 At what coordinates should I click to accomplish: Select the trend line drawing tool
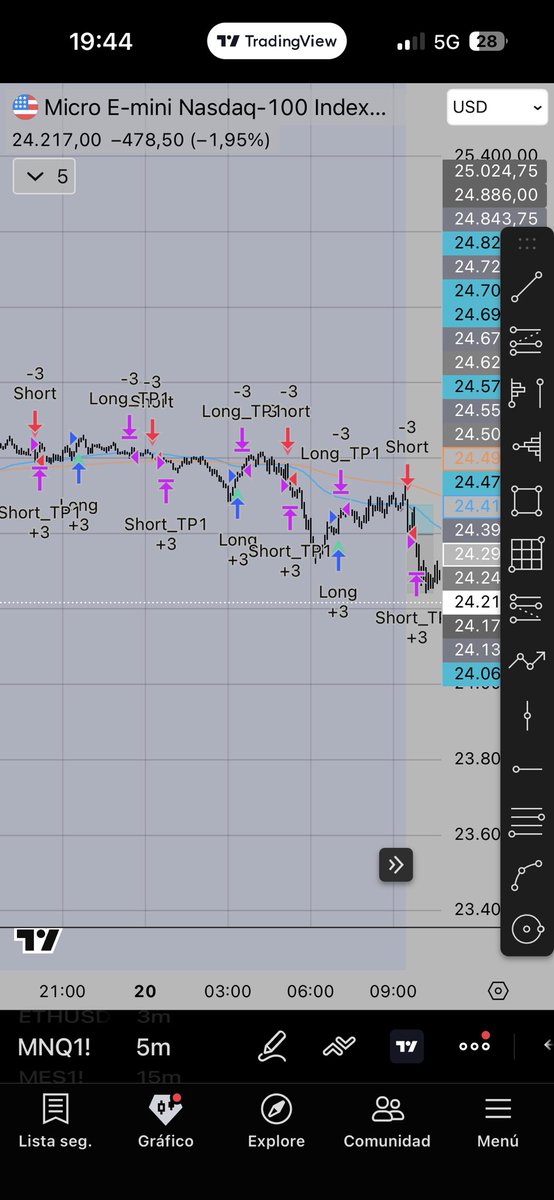tap(526, 287)
